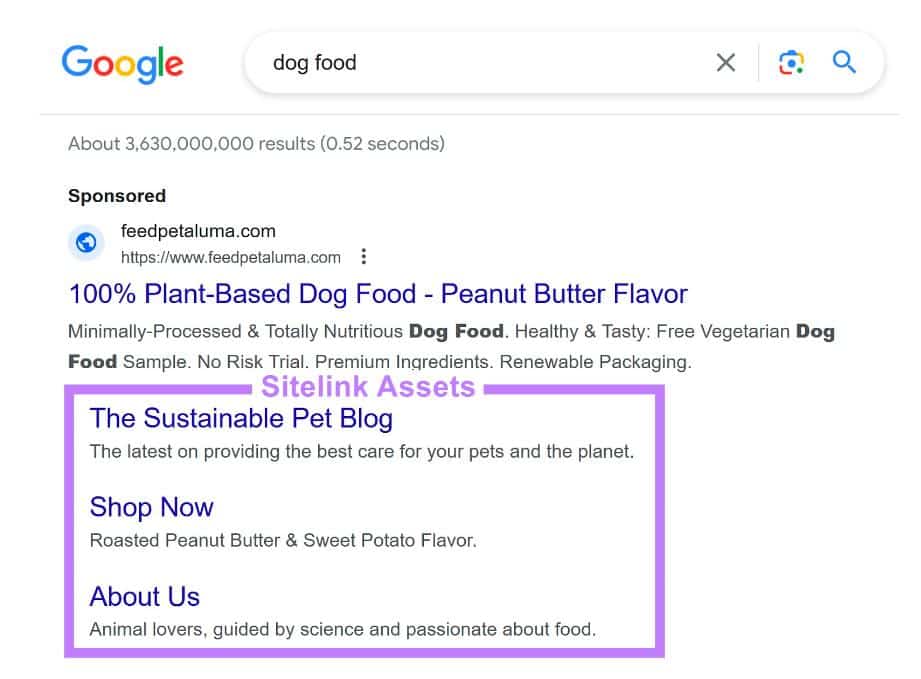The width and height of the screenshot is (921, 679).
Task: Open The Sustainable Pet Blog sitelink
Action: point(241,419)
